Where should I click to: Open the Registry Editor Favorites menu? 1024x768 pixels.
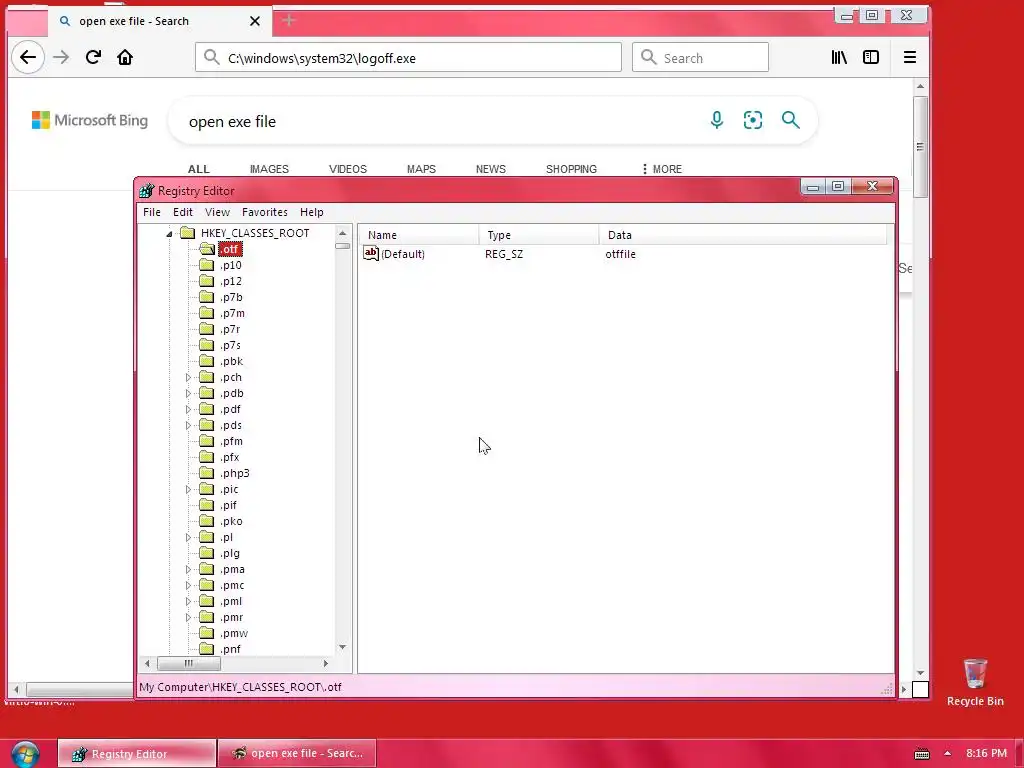click(264, 212)
